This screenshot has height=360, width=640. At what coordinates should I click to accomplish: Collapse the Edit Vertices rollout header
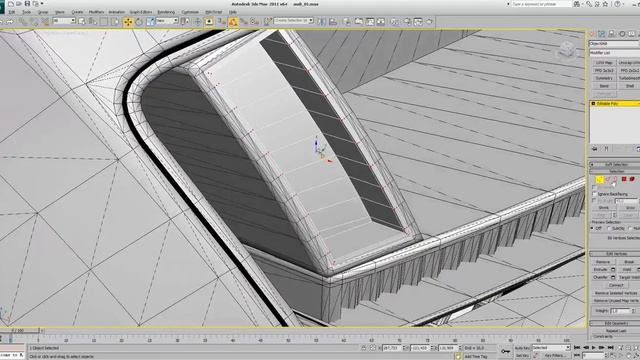614,254
